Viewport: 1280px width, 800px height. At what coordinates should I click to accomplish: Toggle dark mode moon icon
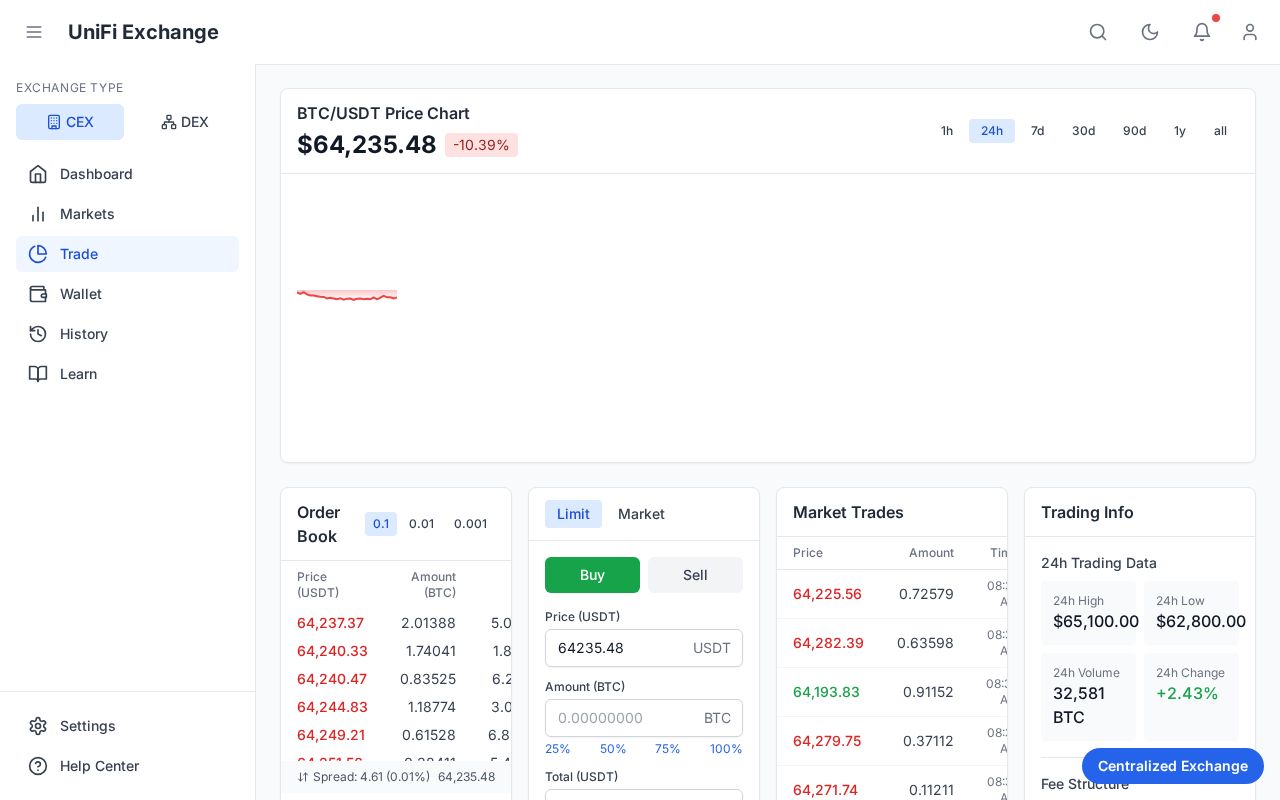click(x=1150, y=32)
